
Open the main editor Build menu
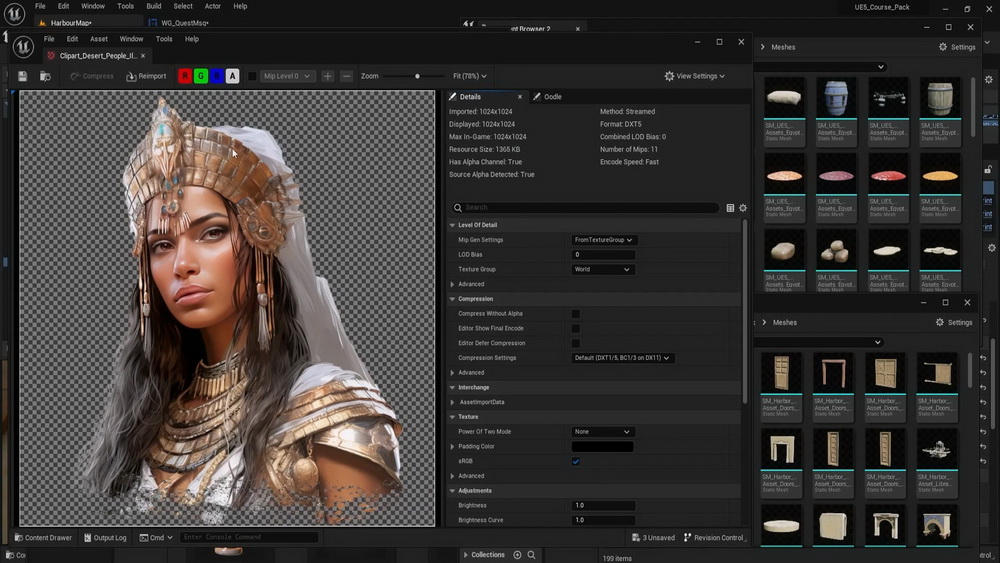(x=154, y=6)
